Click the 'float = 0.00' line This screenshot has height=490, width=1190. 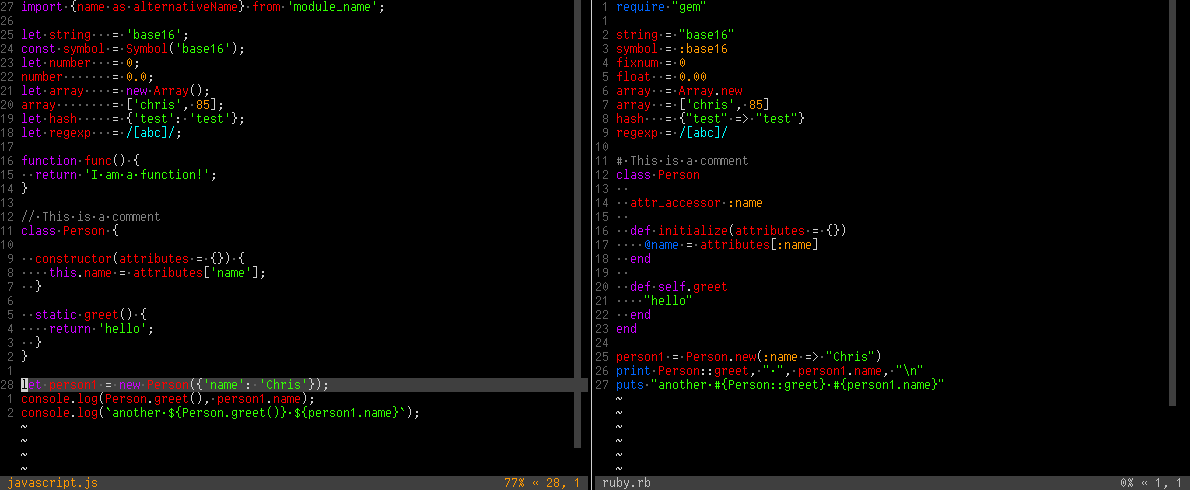point(662,77)
